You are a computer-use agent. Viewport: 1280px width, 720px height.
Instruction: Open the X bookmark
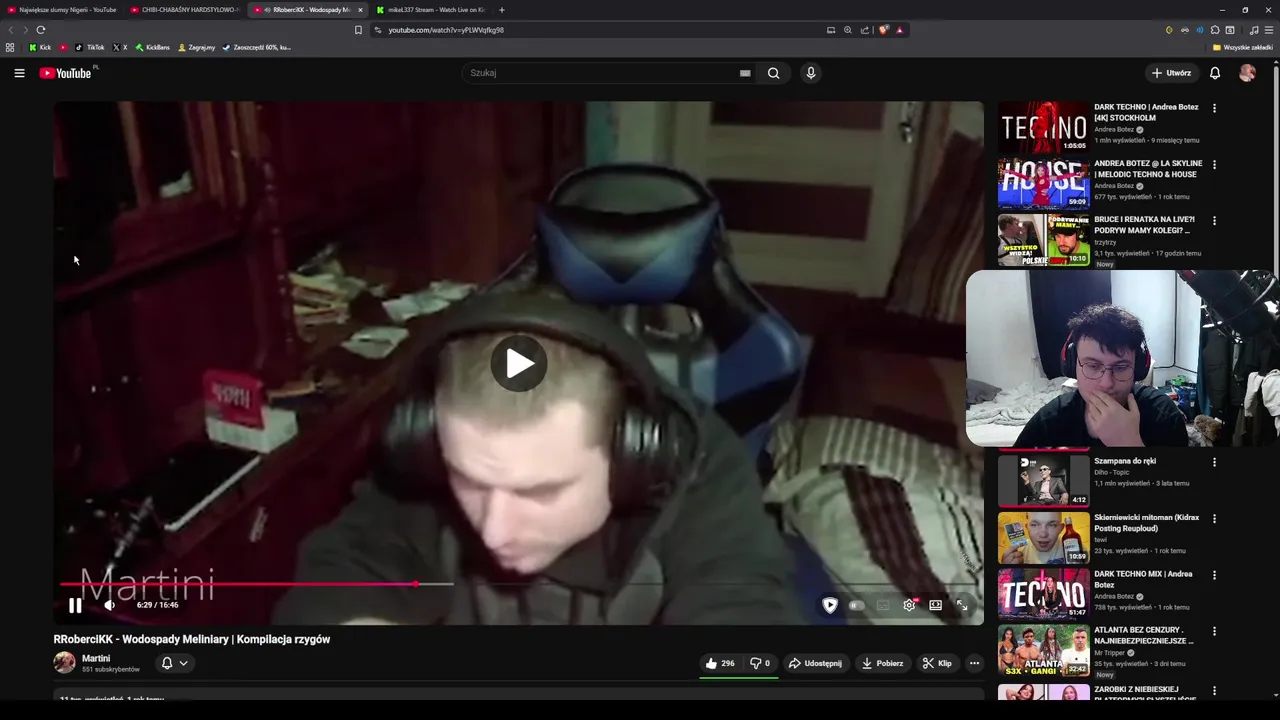pos(120,47)
